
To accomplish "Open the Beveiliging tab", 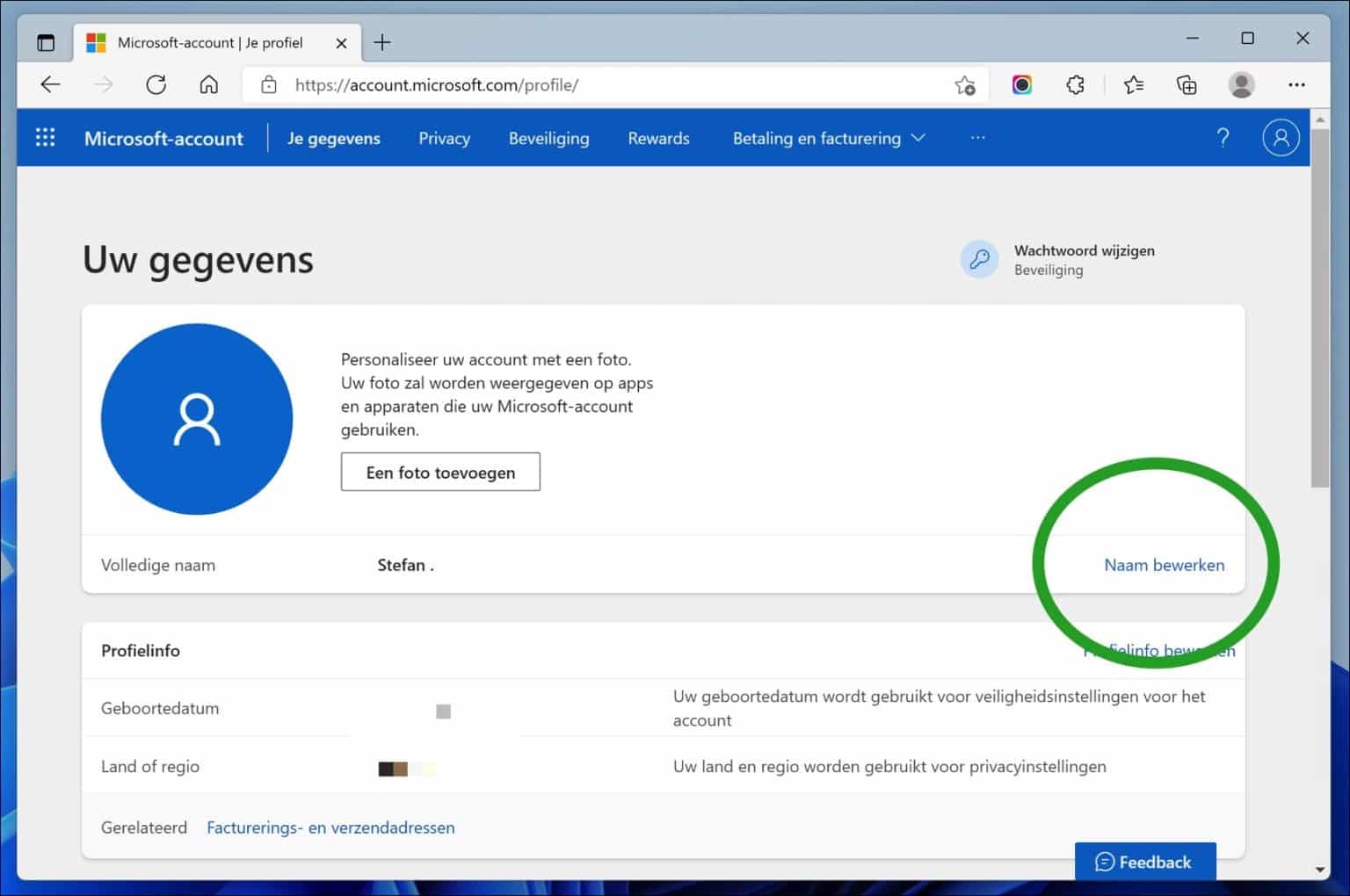I will [548, 139].
